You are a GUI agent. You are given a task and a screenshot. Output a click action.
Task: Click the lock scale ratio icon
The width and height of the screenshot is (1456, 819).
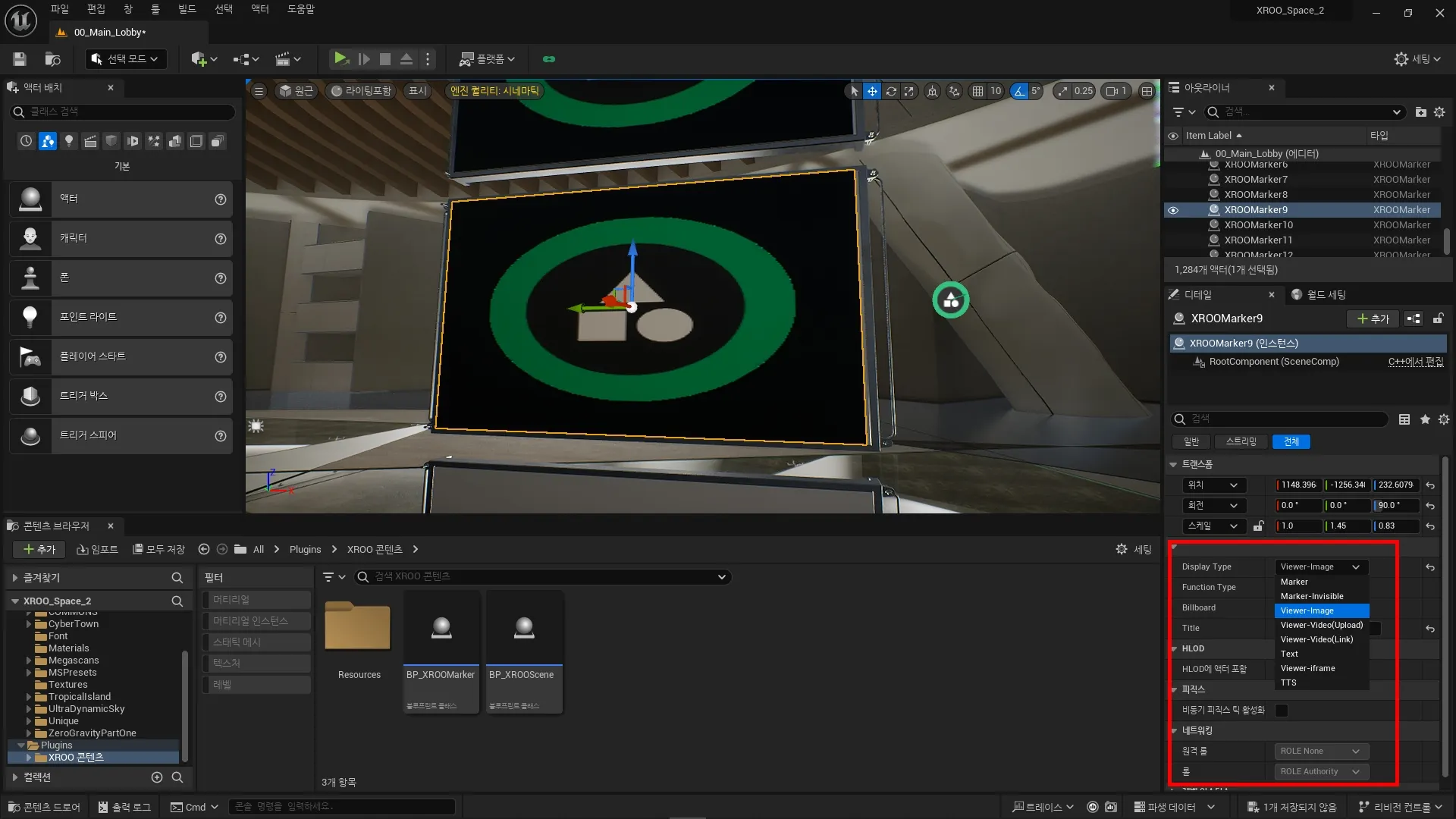(1259, 526)
